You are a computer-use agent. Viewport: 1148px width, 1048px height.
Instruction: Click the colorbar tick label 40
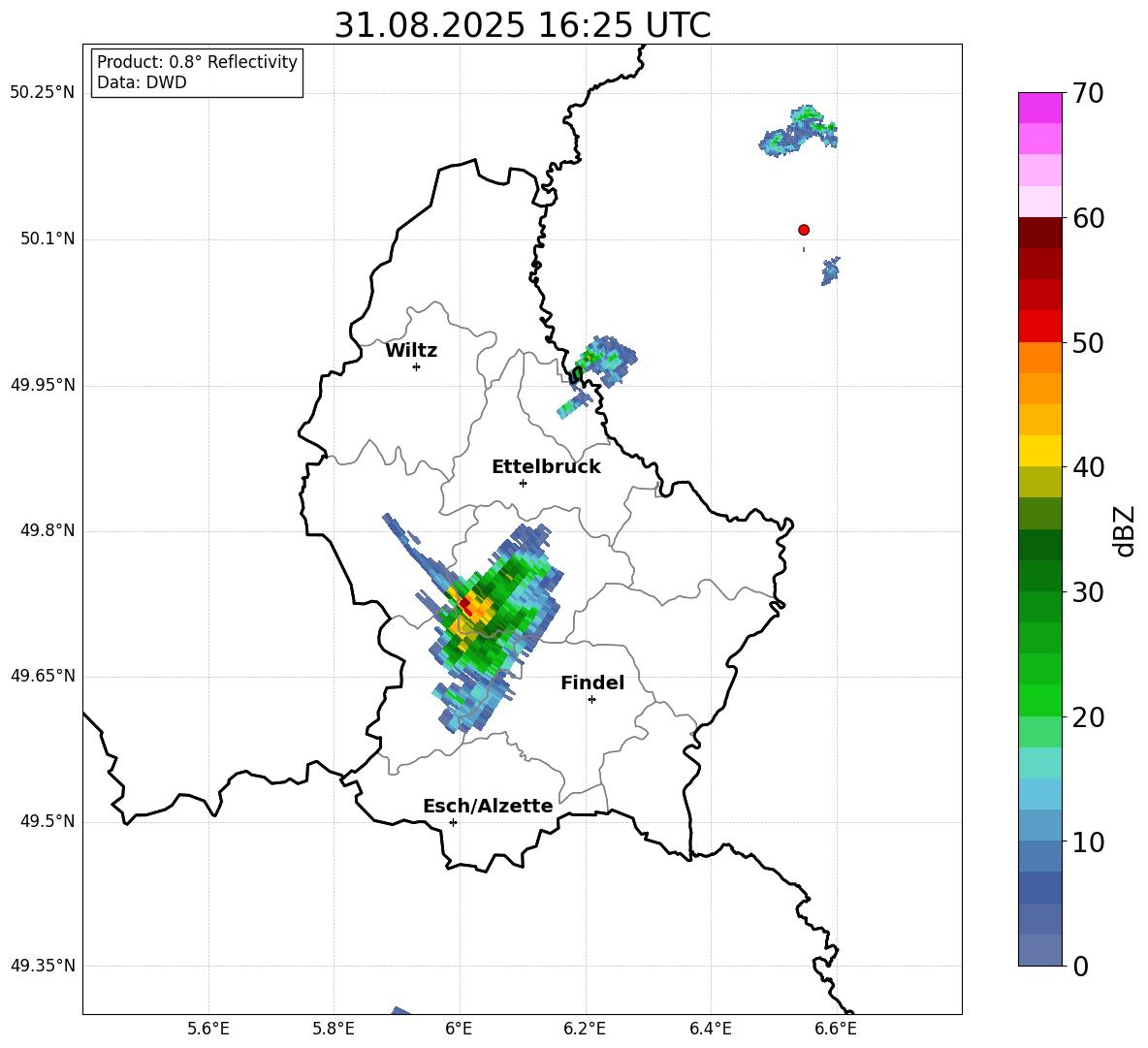coord(1089,467)
